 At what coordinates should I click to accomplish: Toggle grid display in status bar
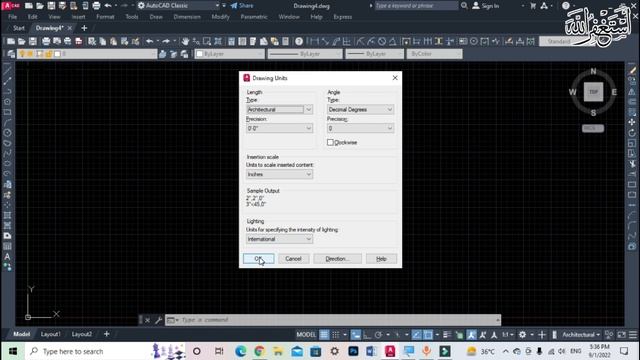point(324,335)
